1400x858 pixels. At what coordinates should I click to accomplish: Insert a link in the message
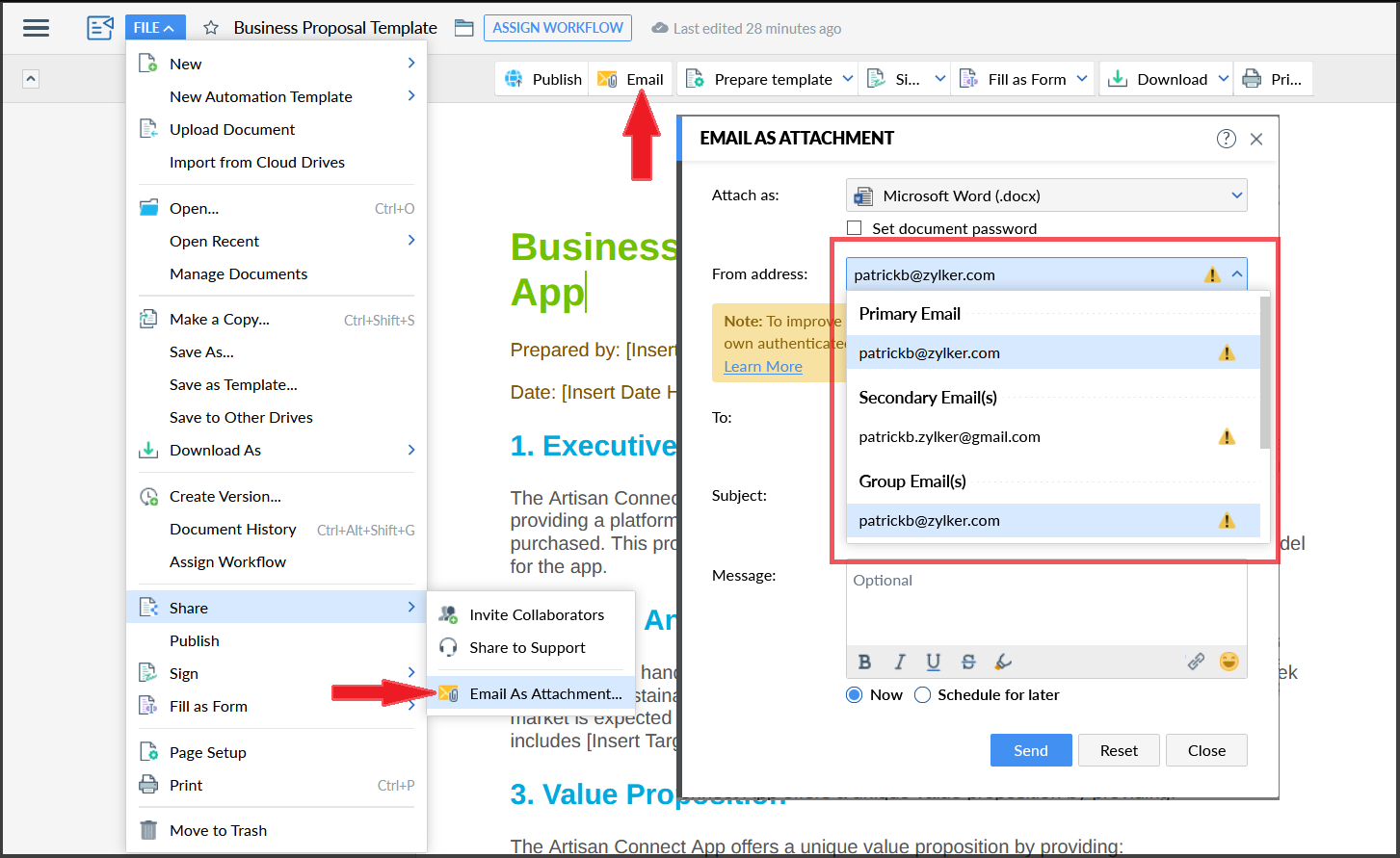(x=1196, y=662)
